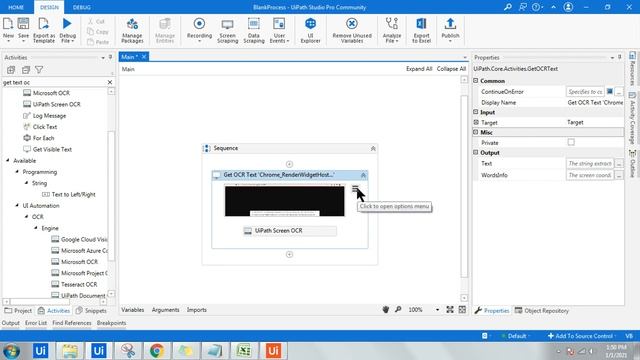Click the zoom magnifier icon in designer
The width and height of the screenshot is (640, 360).
click(398, 310)
